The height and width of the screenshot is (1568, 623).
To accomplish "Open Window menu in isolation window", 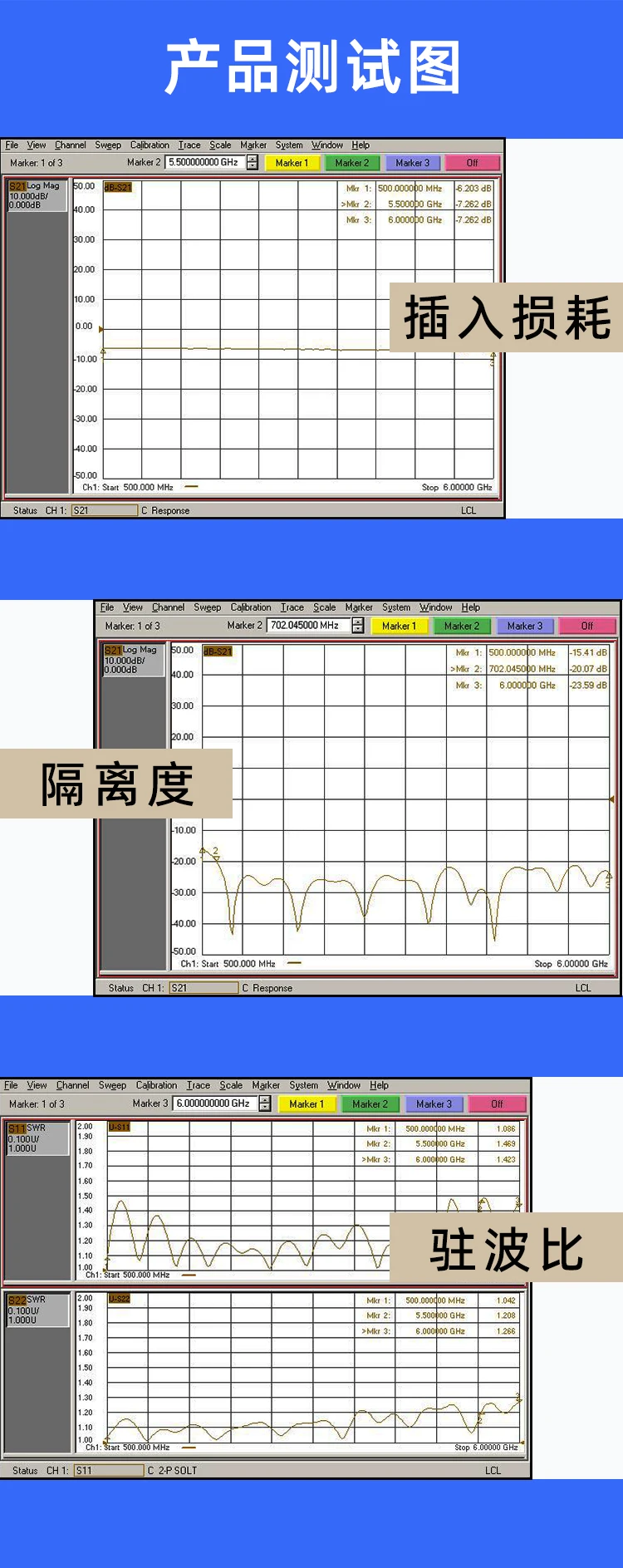I will click(436, 607).
